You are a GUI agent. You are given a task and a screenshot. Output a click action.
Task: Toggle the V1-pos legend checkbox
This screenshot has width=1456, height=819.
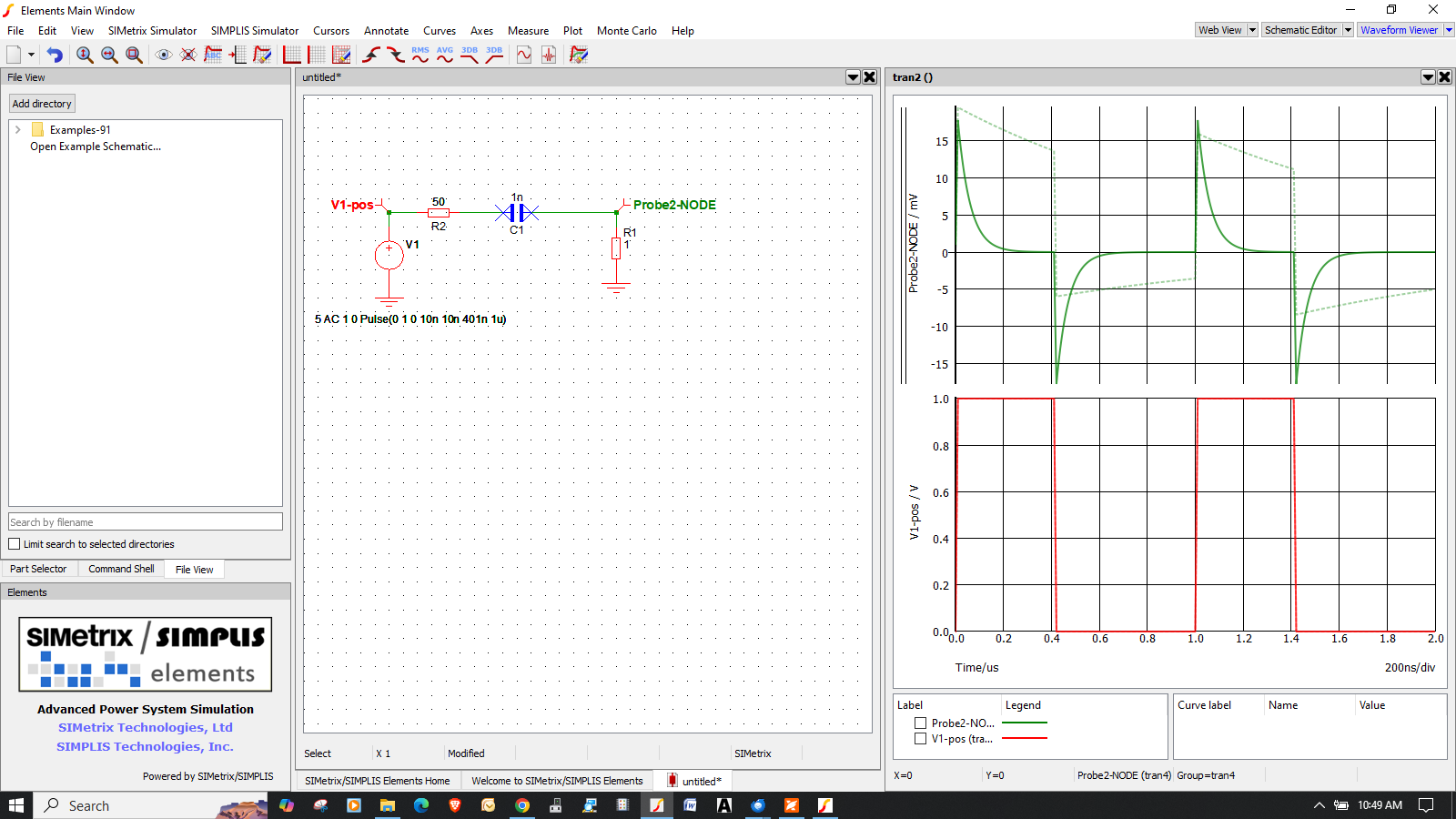coord(920,739)
